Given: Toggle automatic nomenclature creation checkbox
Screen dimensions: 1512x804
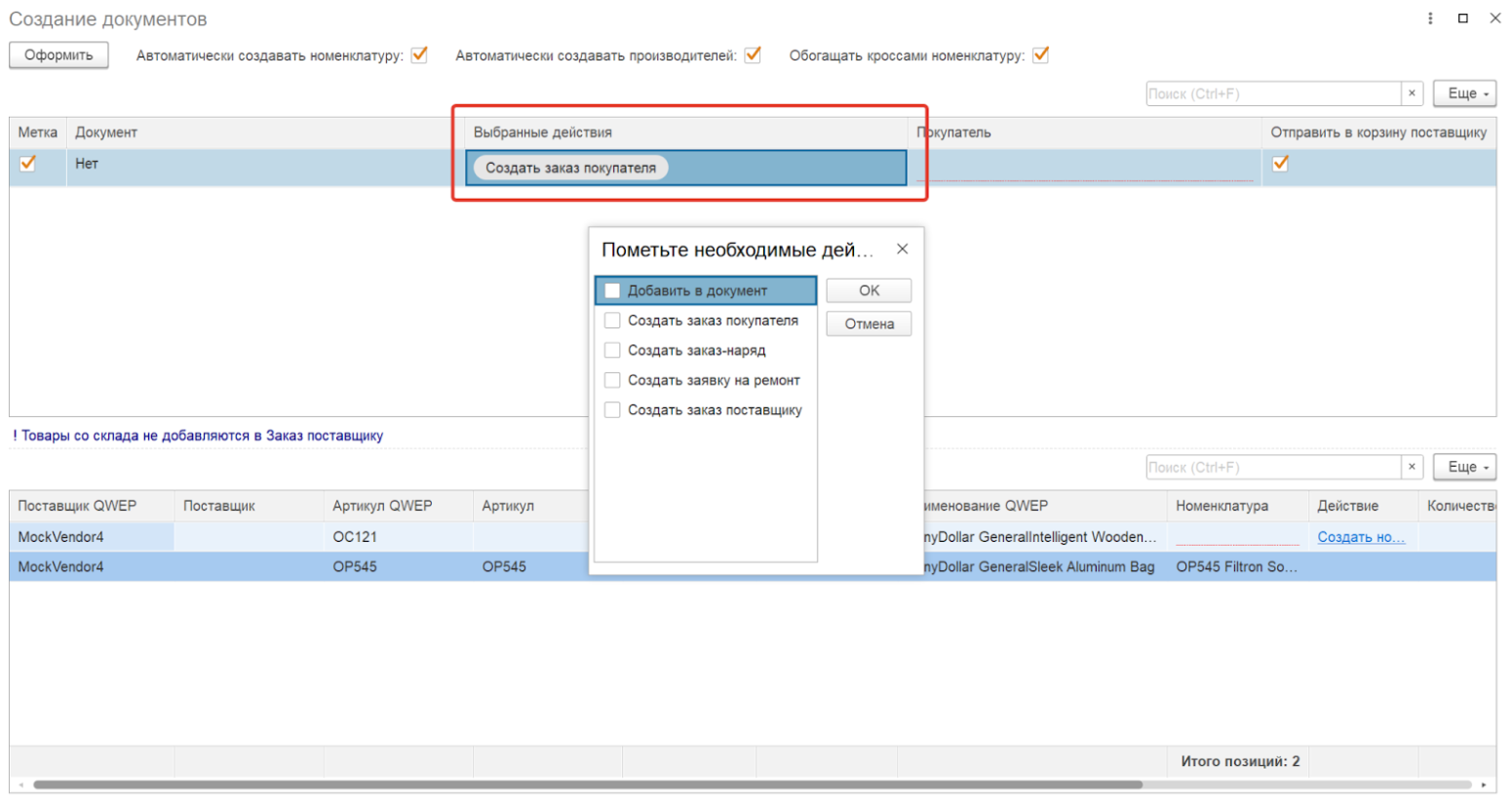Looking at the screenshot, I should (419, 56).
